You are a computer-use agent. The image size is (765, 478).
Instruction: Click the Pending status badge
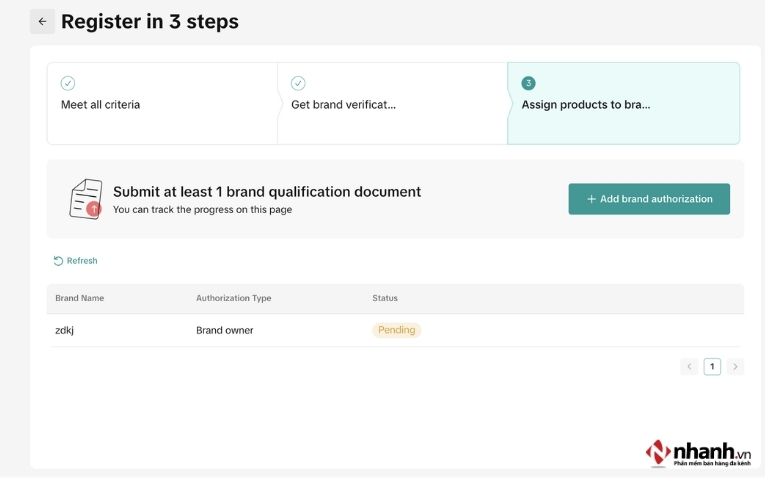click(x=397, y=330)
